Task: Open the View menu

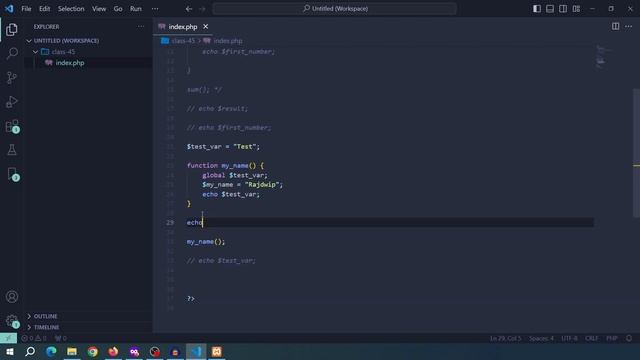Action: (x=99, y=9)
